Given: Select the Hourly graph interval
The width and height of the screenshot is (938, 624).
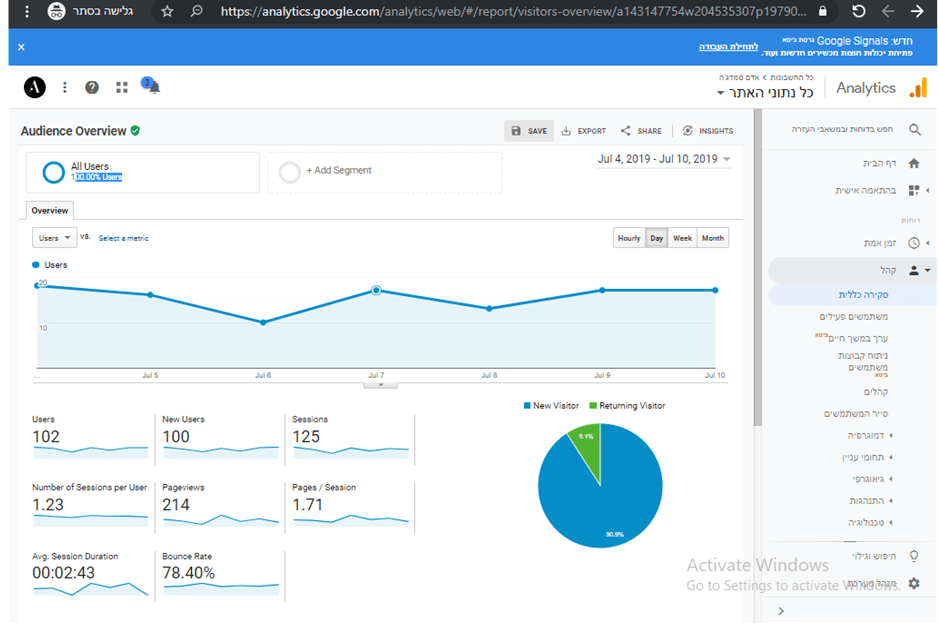Looking at the screenshot, I should click(629, 238).
